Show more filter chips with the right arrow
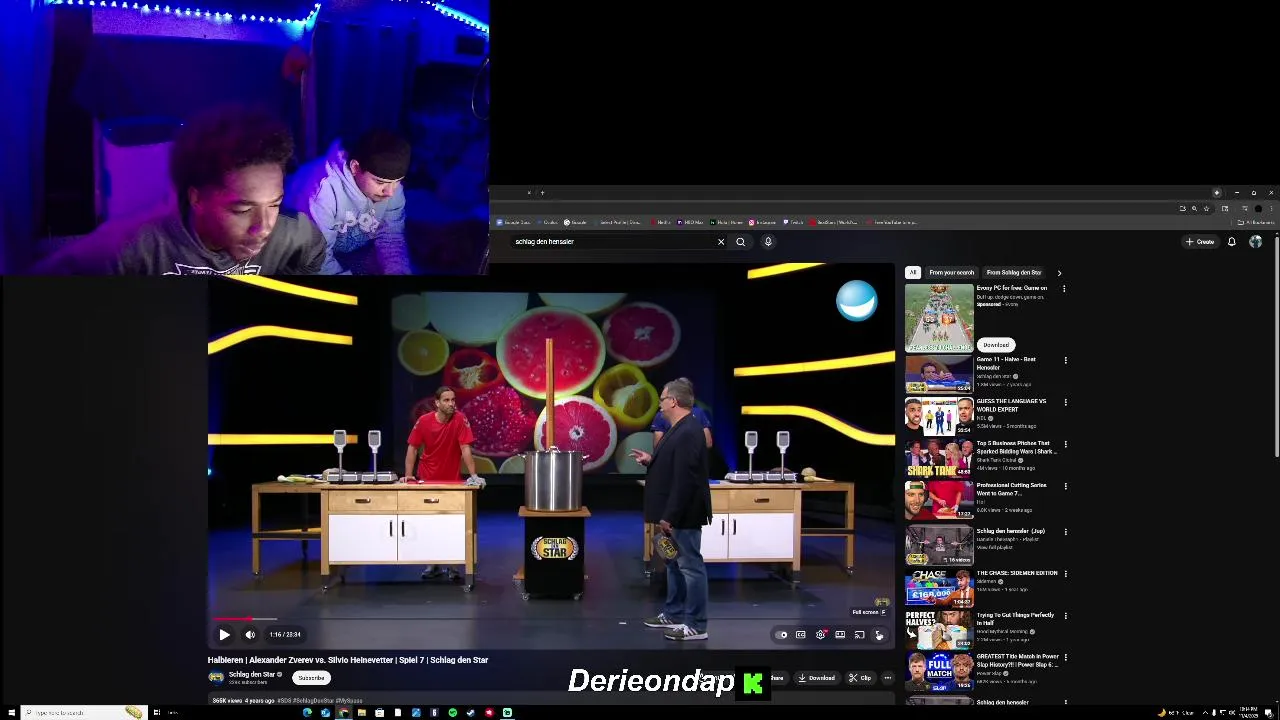This screenshot has height=720, width=1280. pos(1059,272)
